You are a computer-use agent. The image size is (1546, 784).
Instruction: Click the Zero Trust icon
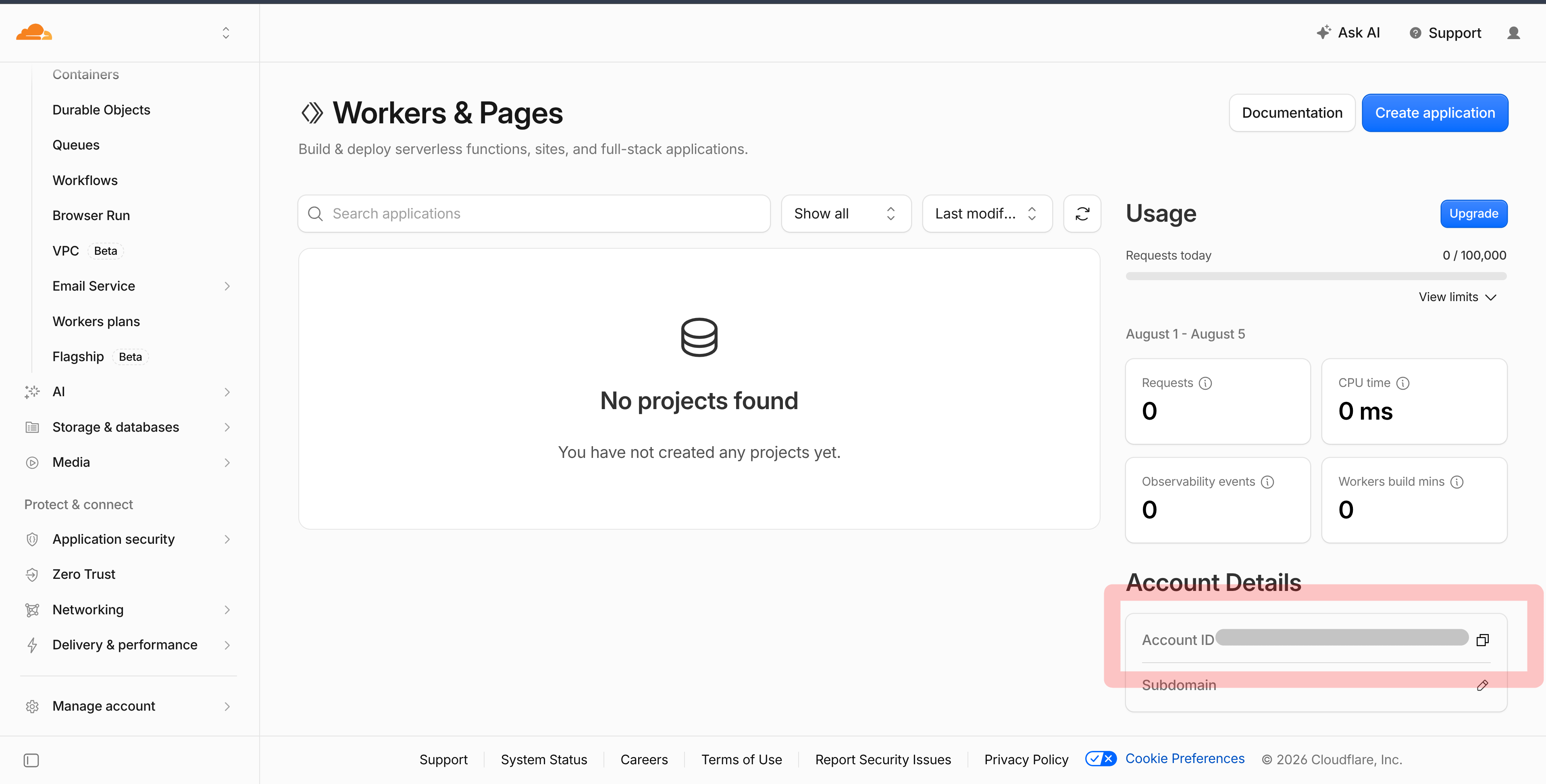coord(32,575)
